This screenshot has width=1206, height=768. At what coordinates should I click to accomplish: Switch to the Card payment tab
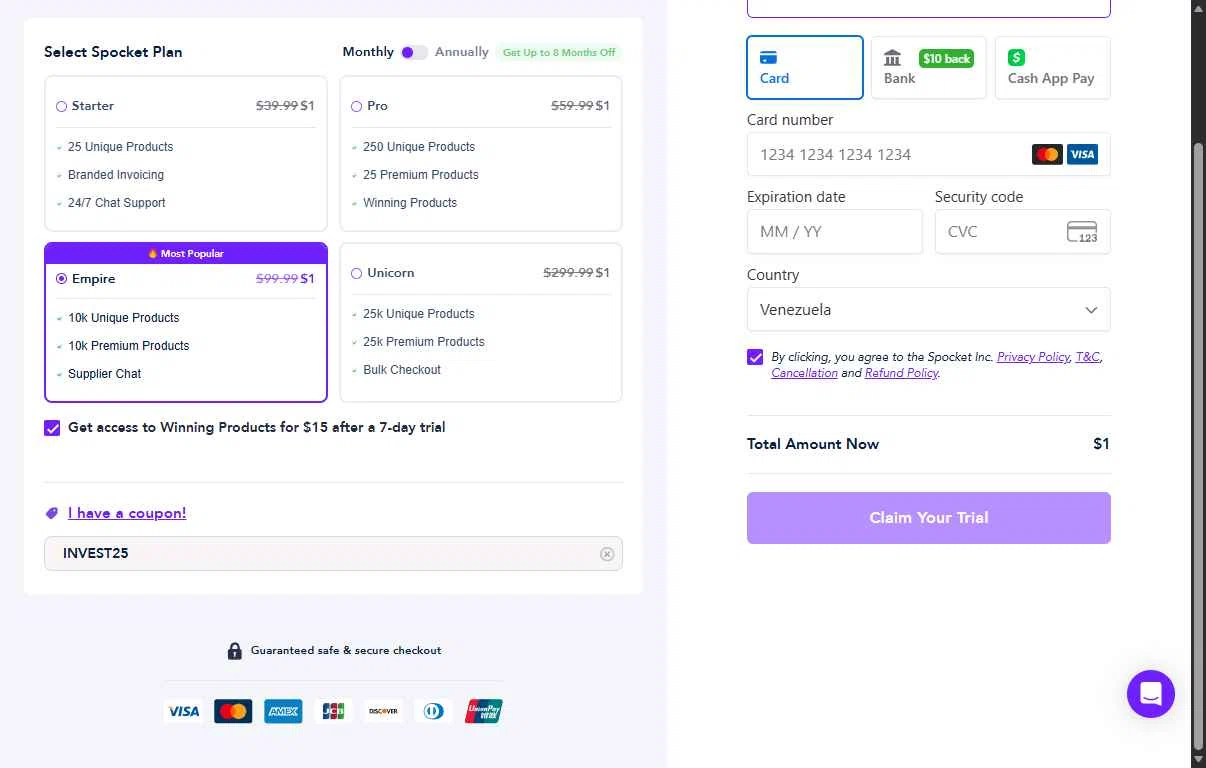click(x=805, y=68)
